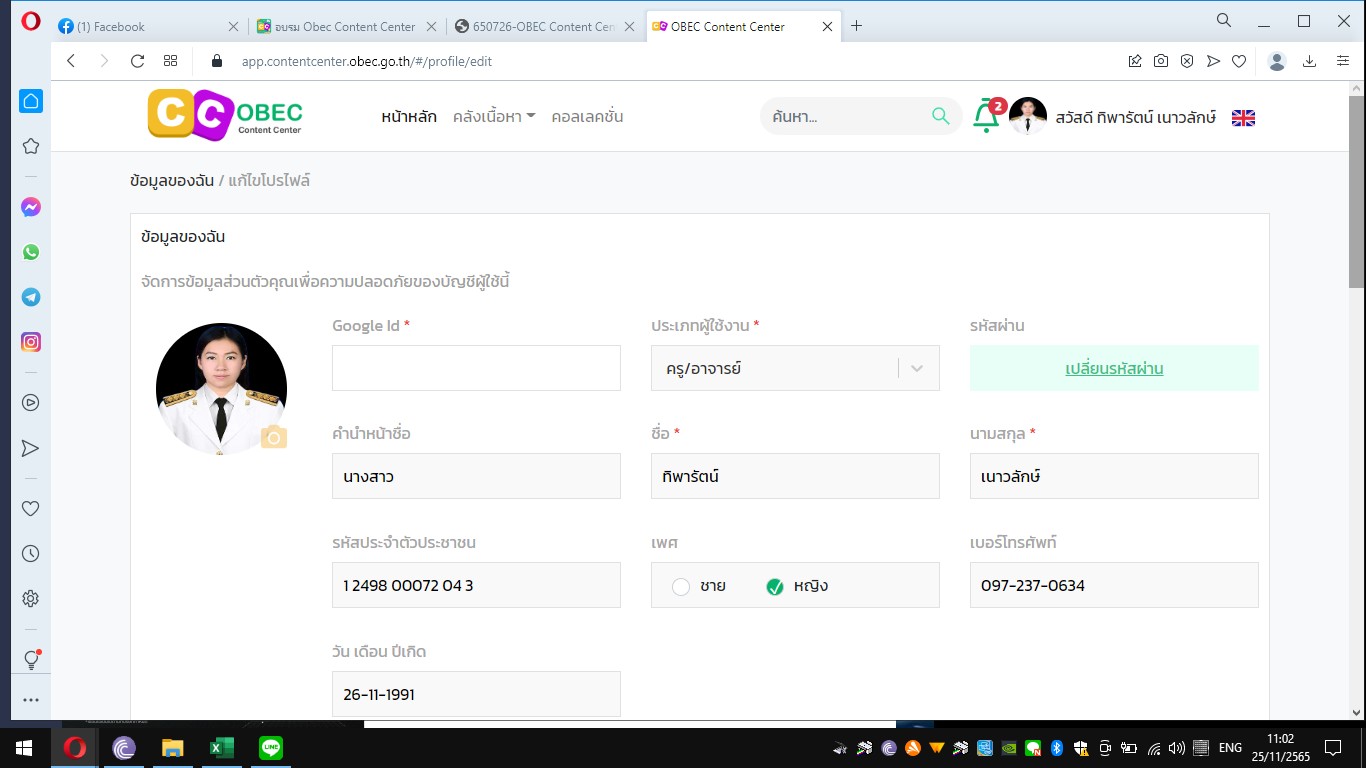The width and height of the screenshot is (1366, 768).
Task: Open Excel from the taskbar
Action: pyautogui.click(x=221, y=747)
